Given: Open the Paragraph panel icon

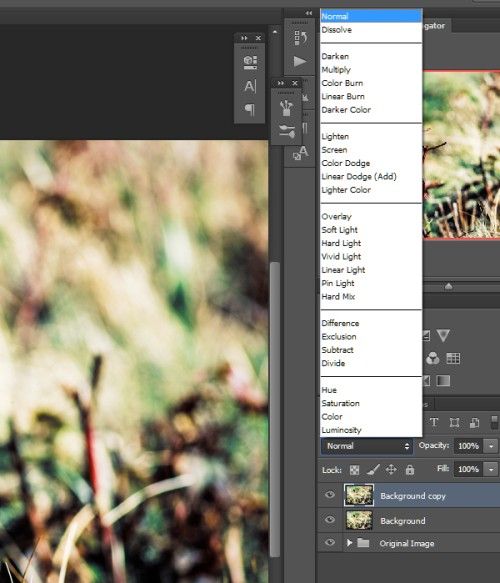Looking at the screenshot, I should (249, 109).
